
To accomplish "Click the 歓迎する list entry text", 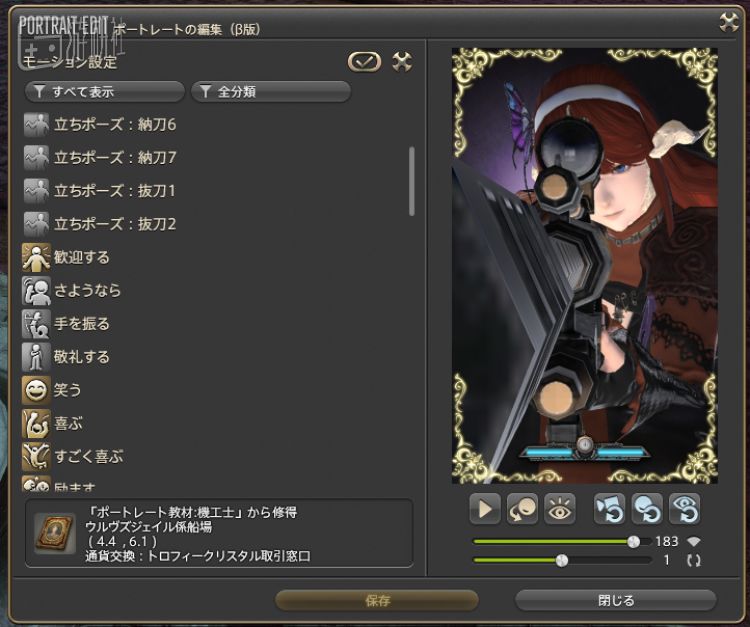I will 82,257.
